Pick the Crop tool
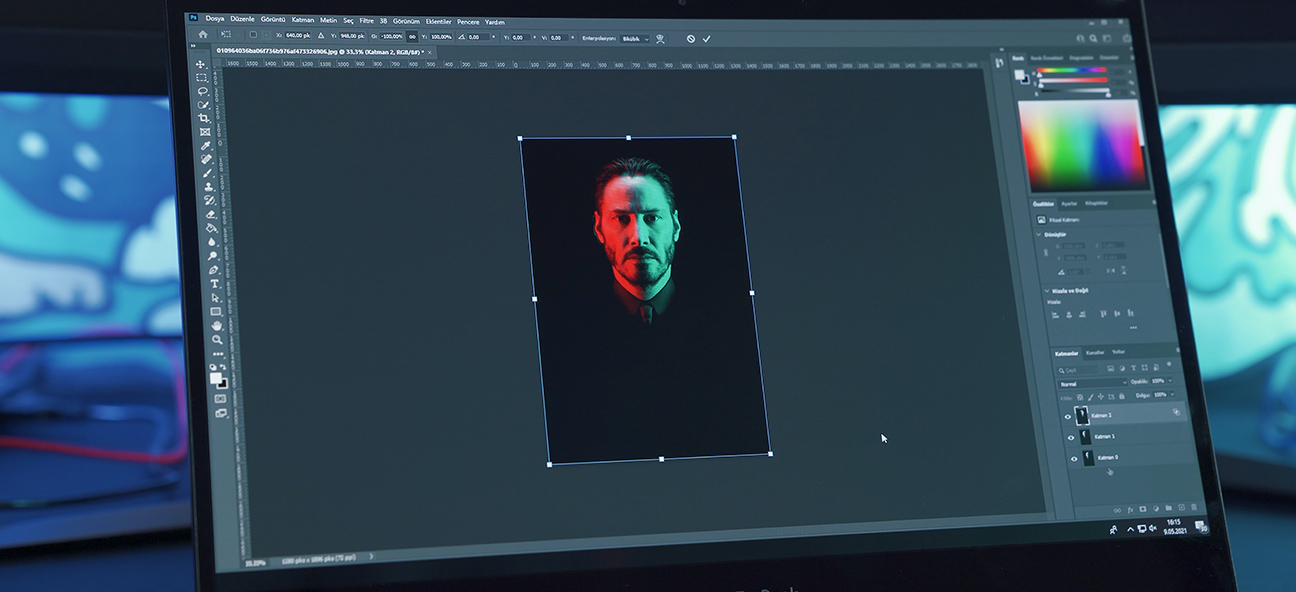 204,118
